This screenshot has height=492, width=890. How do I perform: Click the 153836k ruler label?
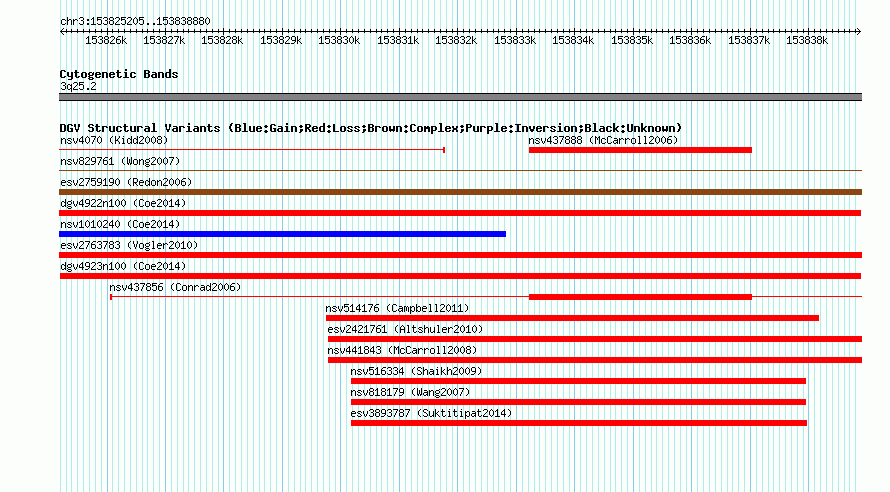690,40
